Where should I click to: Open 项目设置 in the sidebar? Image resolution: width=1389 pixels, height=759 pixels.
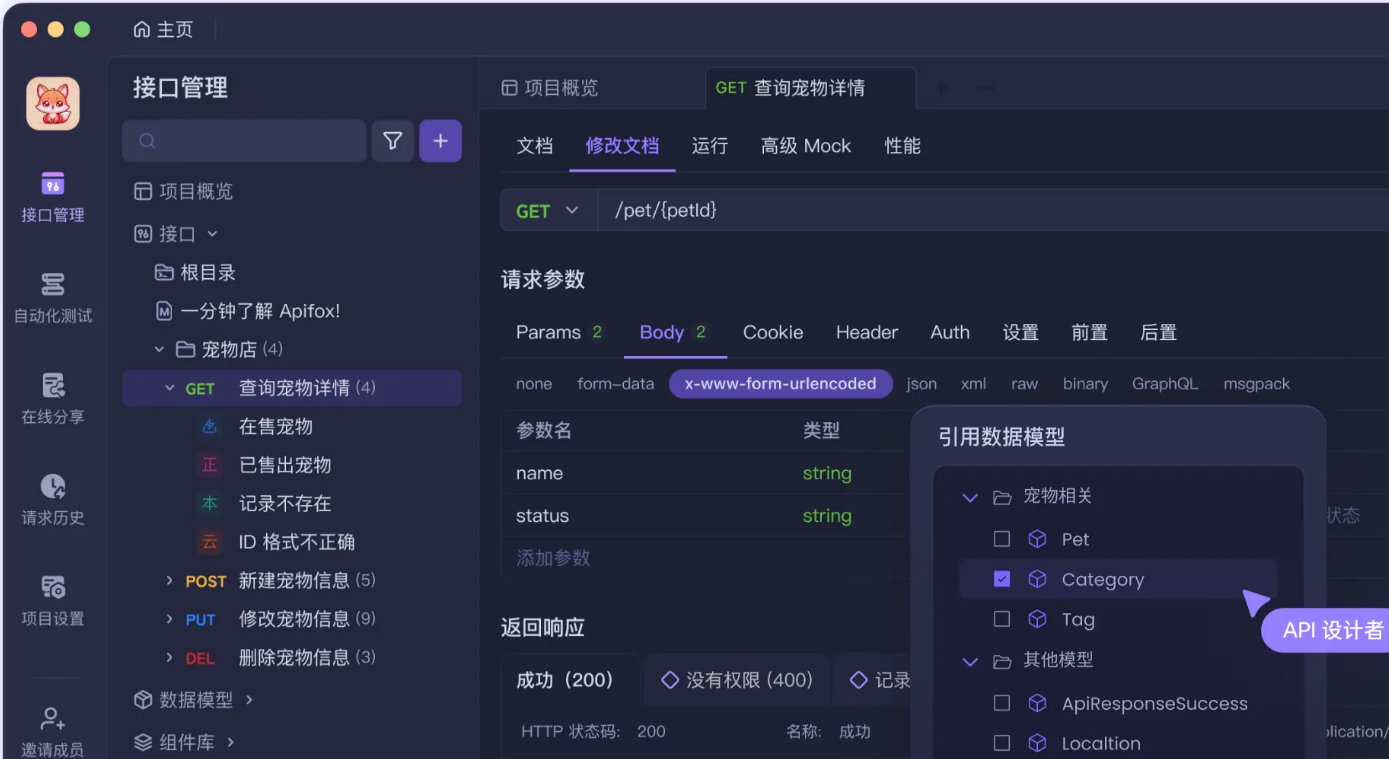click(53, 588)
